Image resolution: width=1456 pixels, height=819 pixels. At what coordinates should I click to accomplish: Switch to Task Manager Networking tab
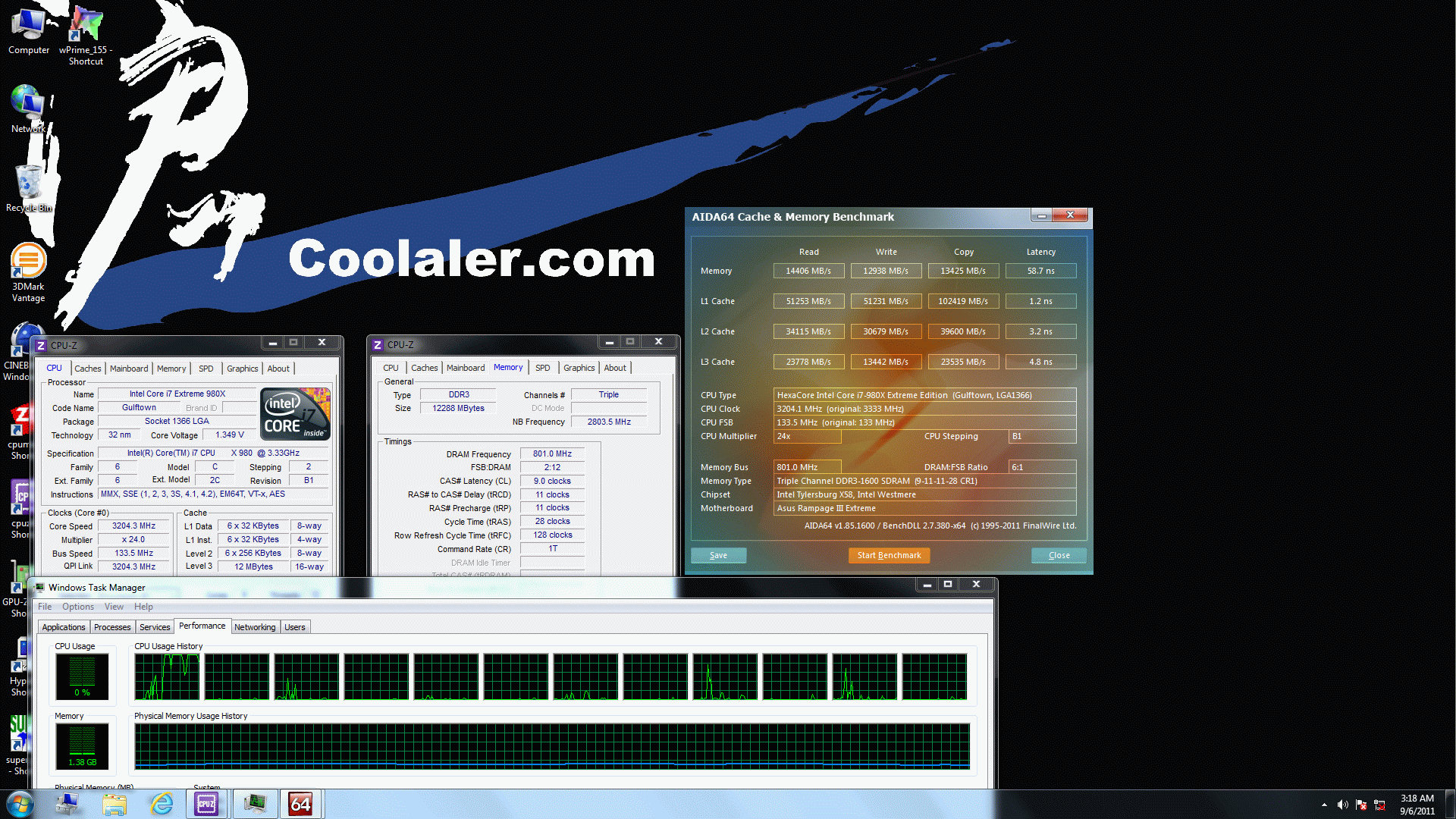click(255, 627)
